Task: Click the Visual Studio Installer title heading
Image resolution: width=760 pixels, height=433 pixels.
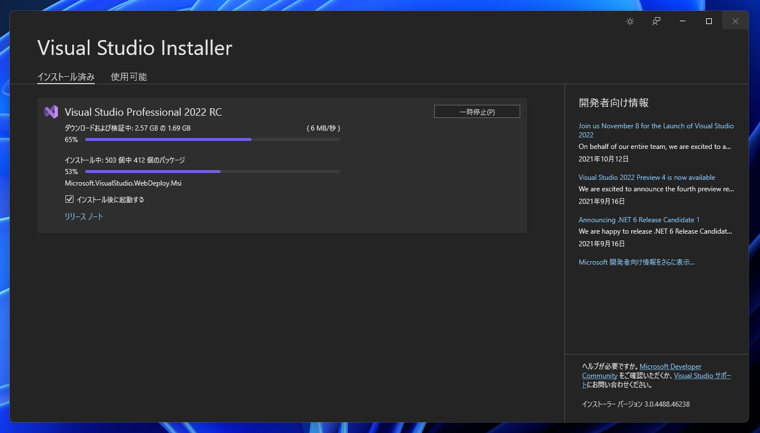Action: click(135, 48)
